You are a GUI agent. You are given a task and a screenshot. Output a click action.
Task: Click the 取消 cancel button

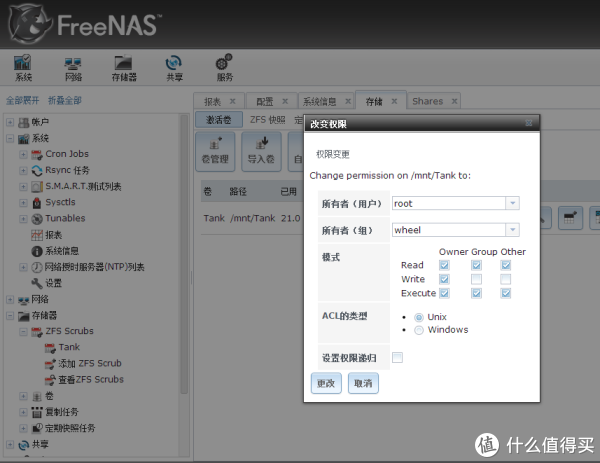[x=362, y=384]
